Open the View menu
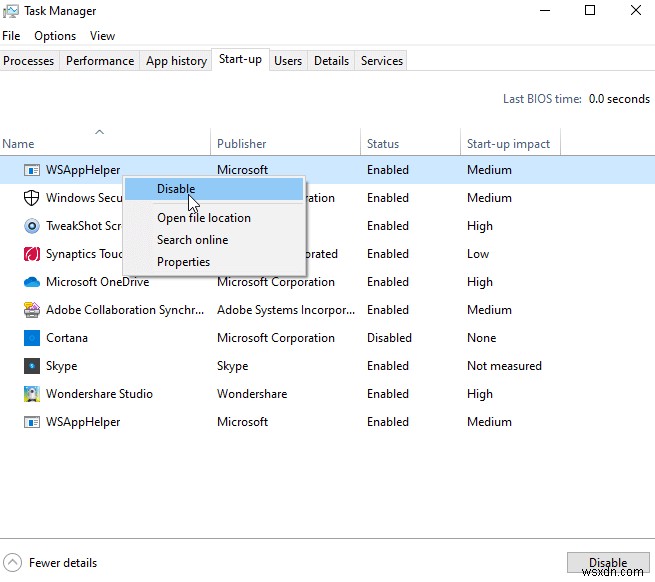The height and width of the screenshot is (582, 655). 102,36
